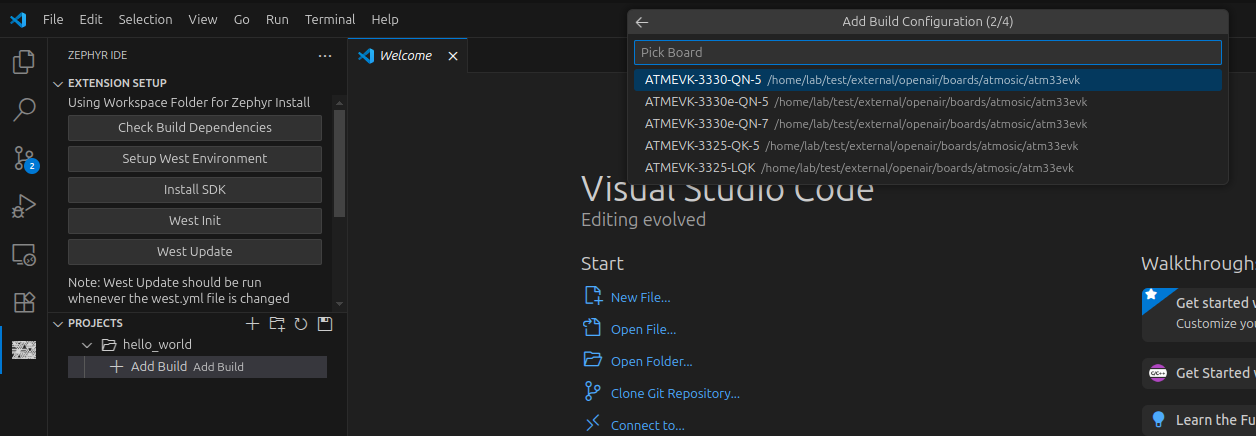Open the Run menu
The image size is (1256, 436).
(277, 19)
